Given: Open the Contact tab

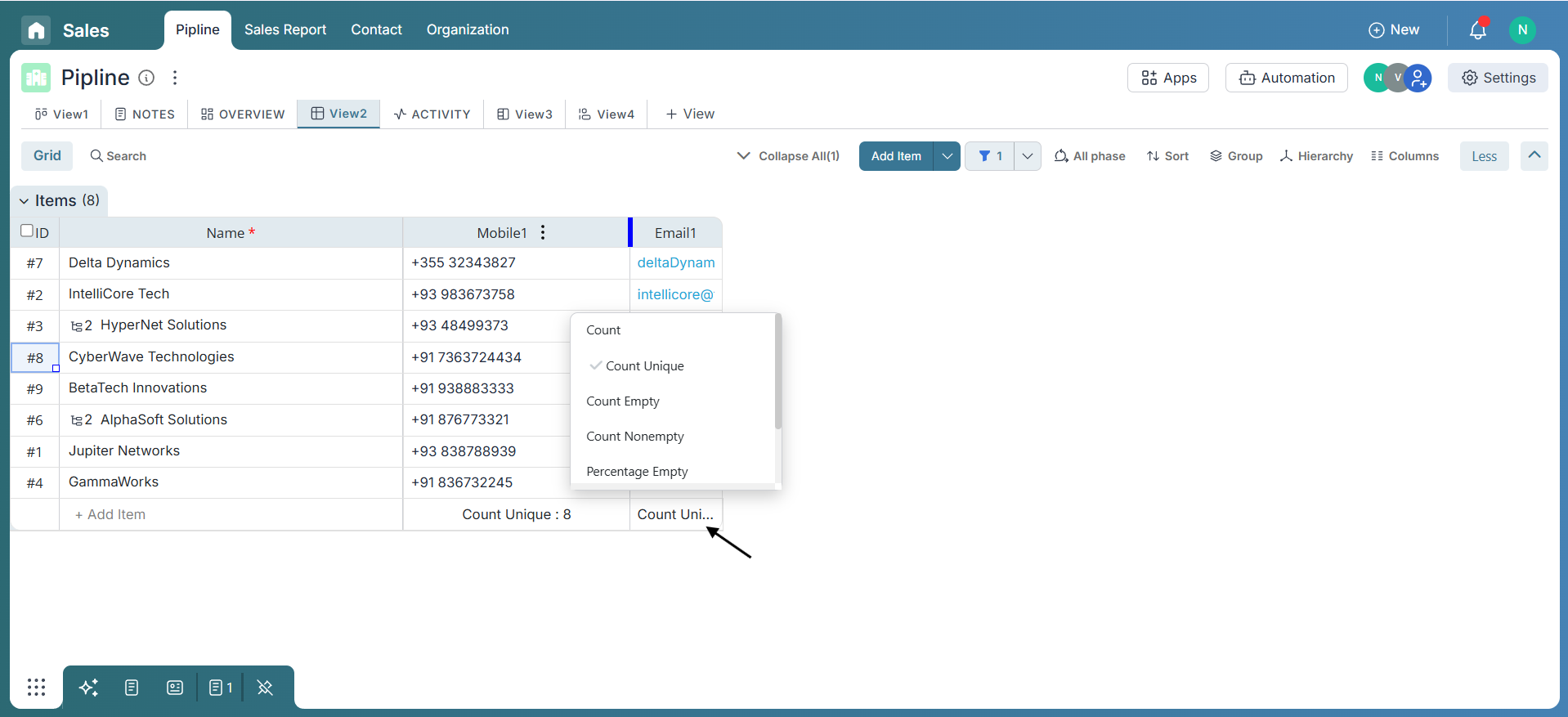Looking at the screenshot, I should pos(377,30).
